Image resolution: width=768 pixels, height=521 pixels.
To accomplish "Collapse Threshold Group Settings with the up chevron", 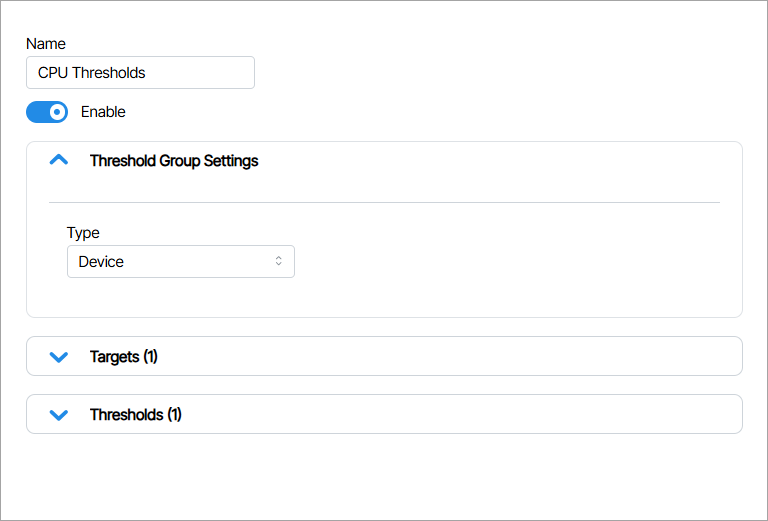I will (59, 160).
